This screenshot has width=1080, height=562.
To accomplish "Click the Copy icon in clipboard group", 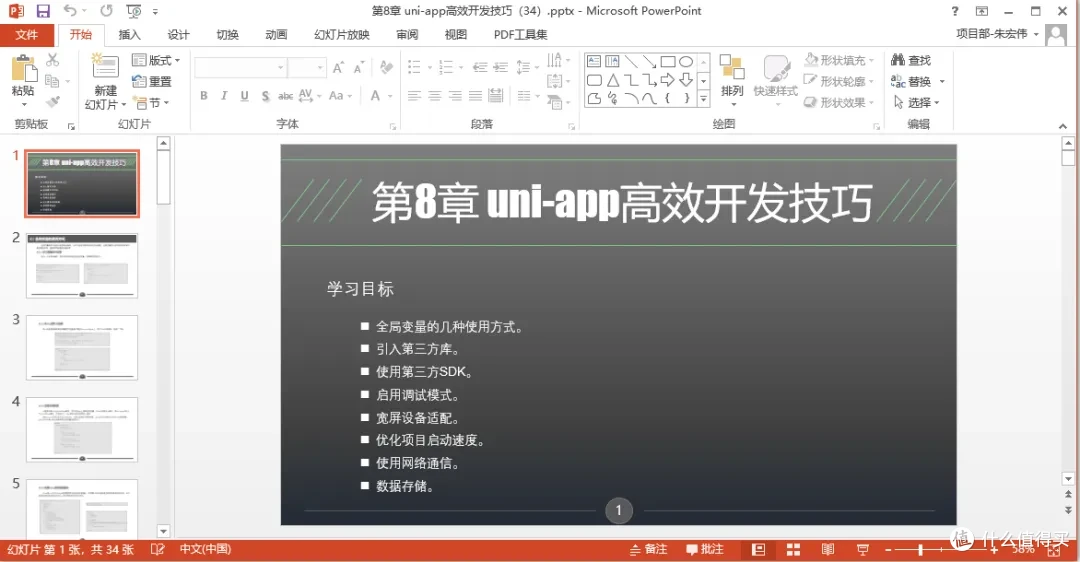I will [x=52, y=81].
